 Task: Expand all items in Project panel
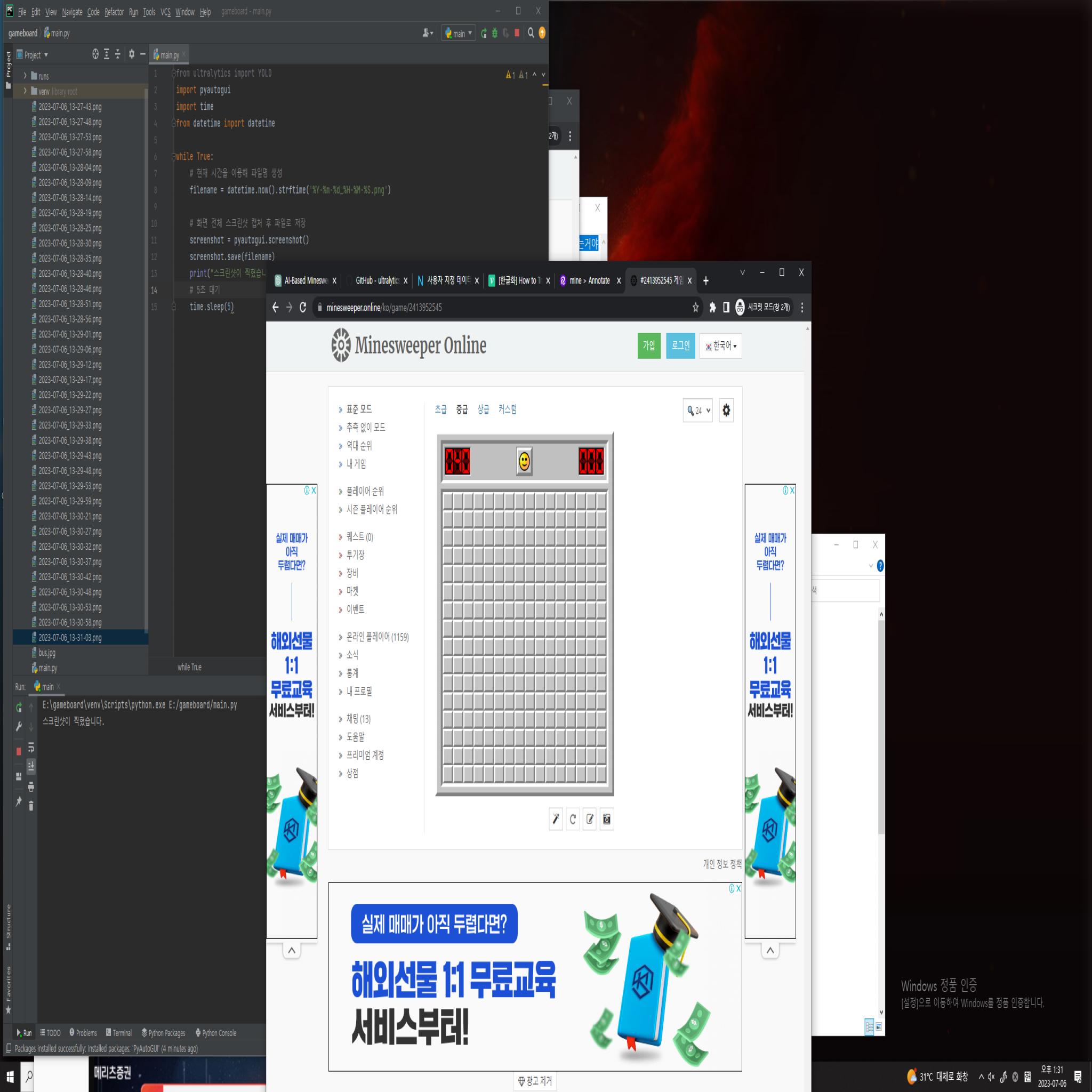[106, 54]
